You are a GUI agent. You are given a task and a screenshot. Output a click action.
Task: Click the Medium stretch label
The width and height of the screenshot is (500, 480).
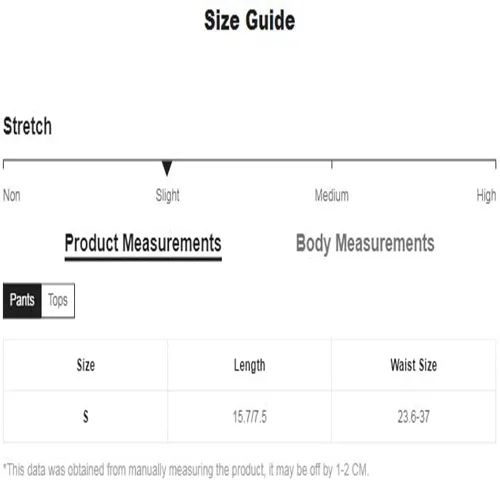(x=332, y=195)
